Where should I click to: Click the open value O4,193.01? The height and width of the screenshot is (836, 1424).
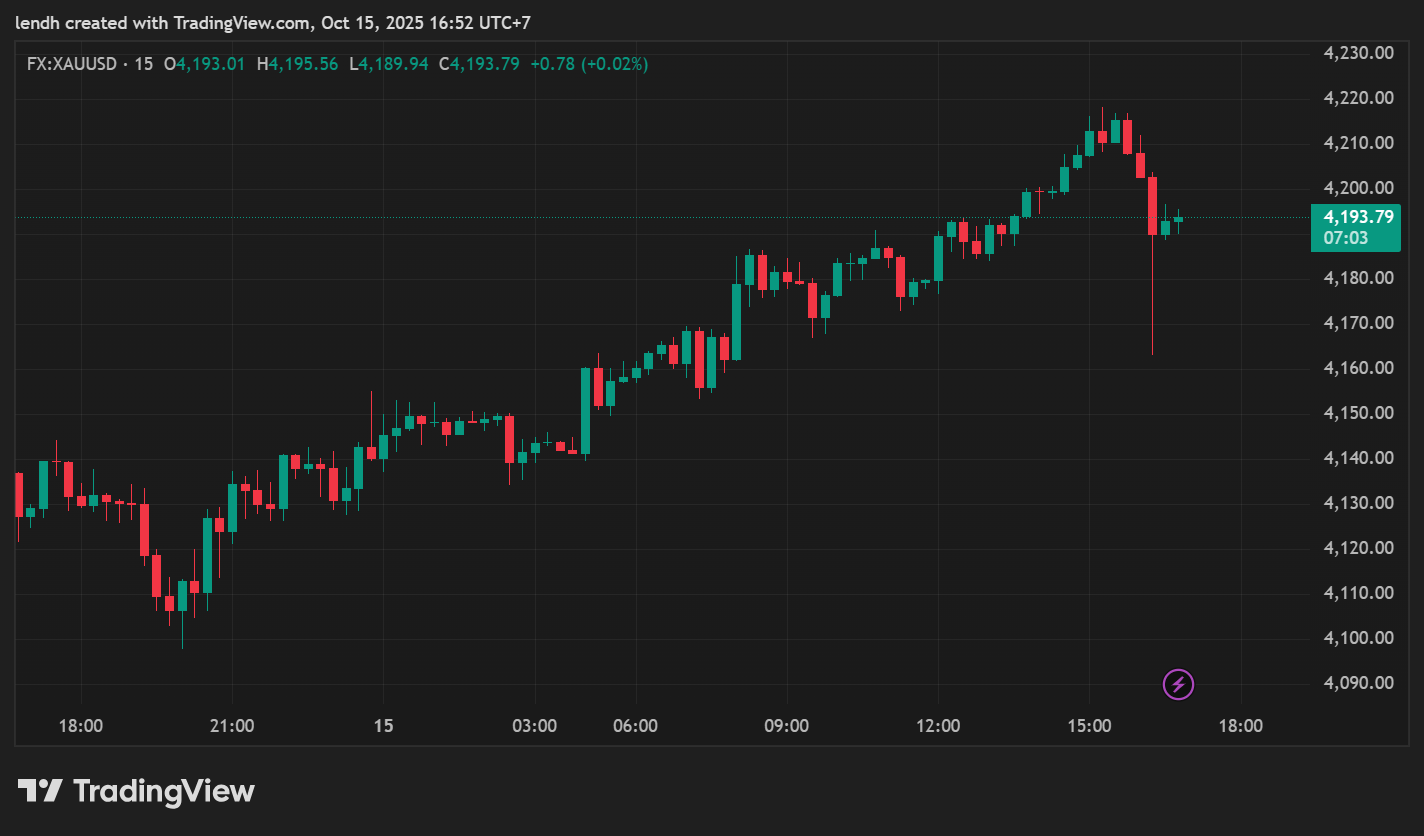(x=204, y=64)
